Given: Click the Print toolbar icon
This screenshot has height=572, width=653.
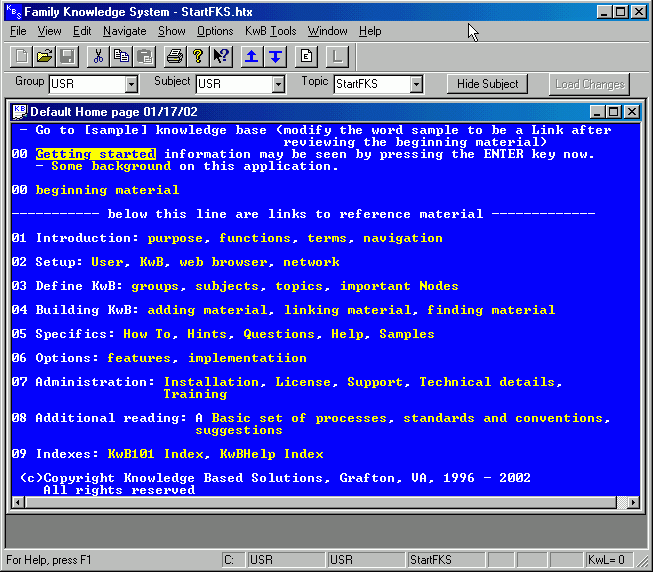Looking at the screenshot, I should [175, 56].
